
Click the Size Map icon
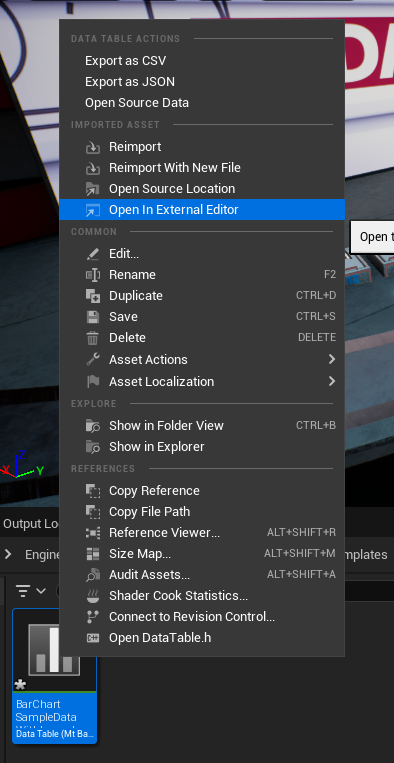tap(92, 554)
